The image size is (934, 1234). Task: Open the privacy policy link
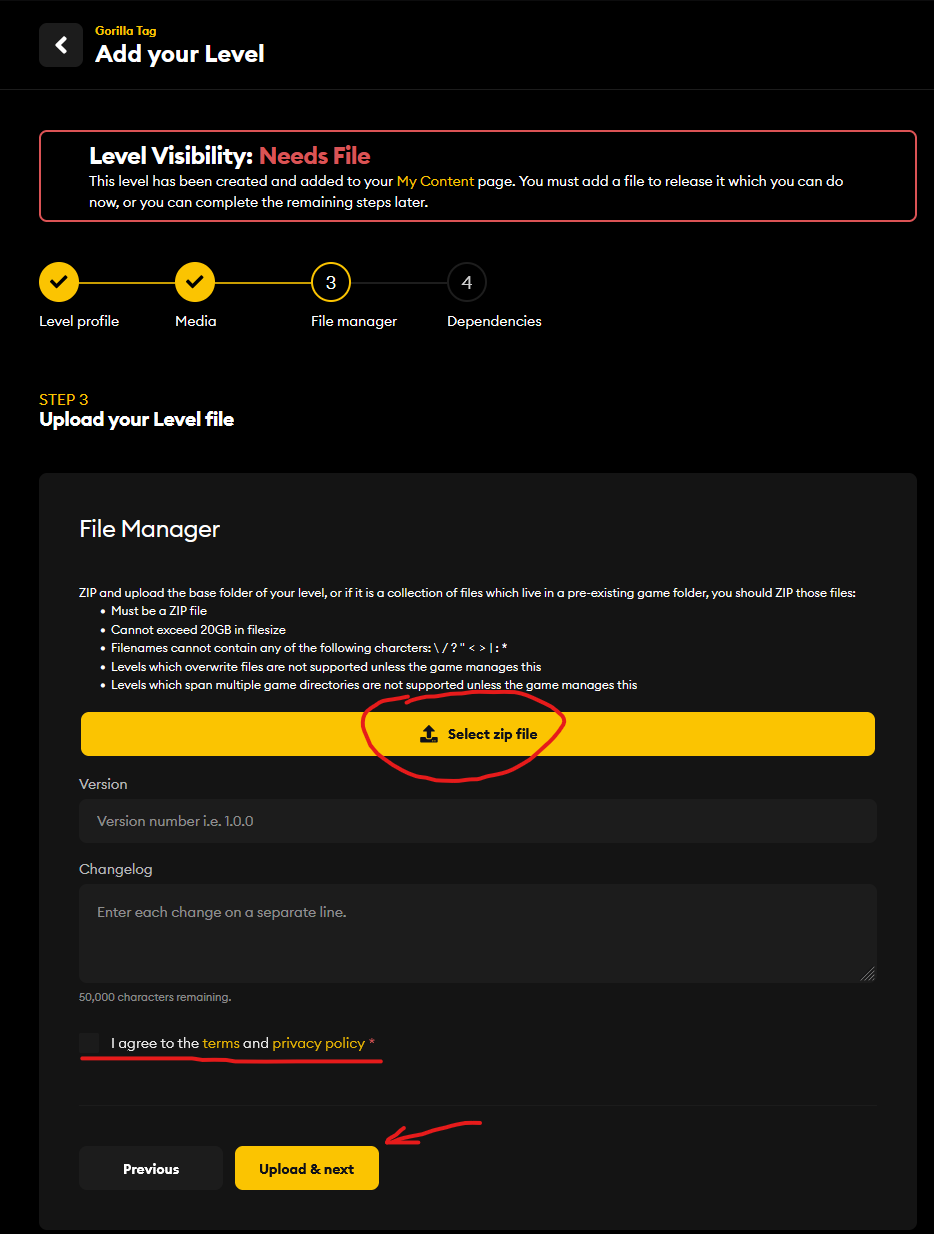pos(318,1043)
